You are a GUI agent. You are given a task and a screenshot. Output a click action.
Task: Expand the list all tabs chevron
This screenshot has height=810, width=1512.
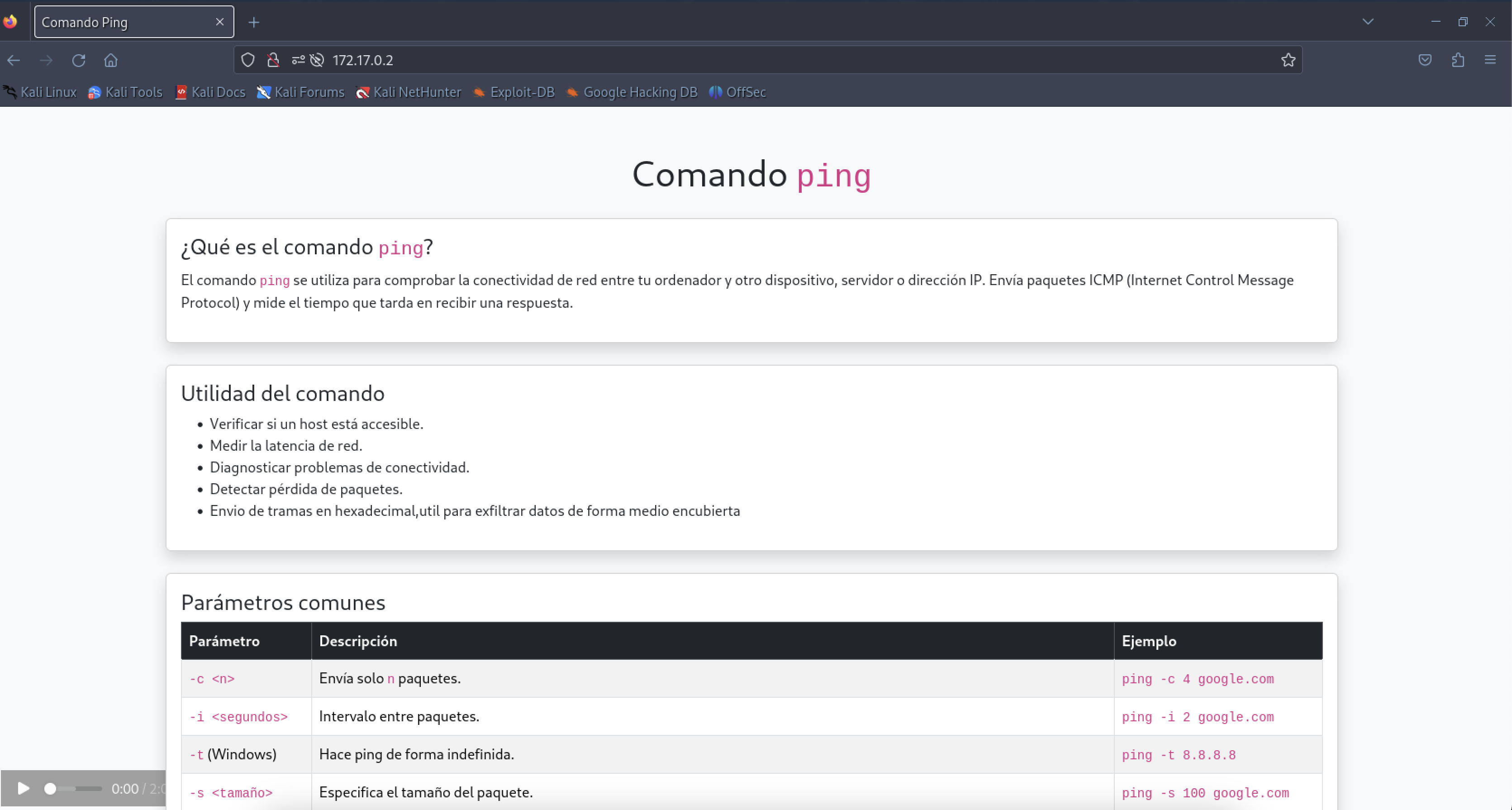1368,22
